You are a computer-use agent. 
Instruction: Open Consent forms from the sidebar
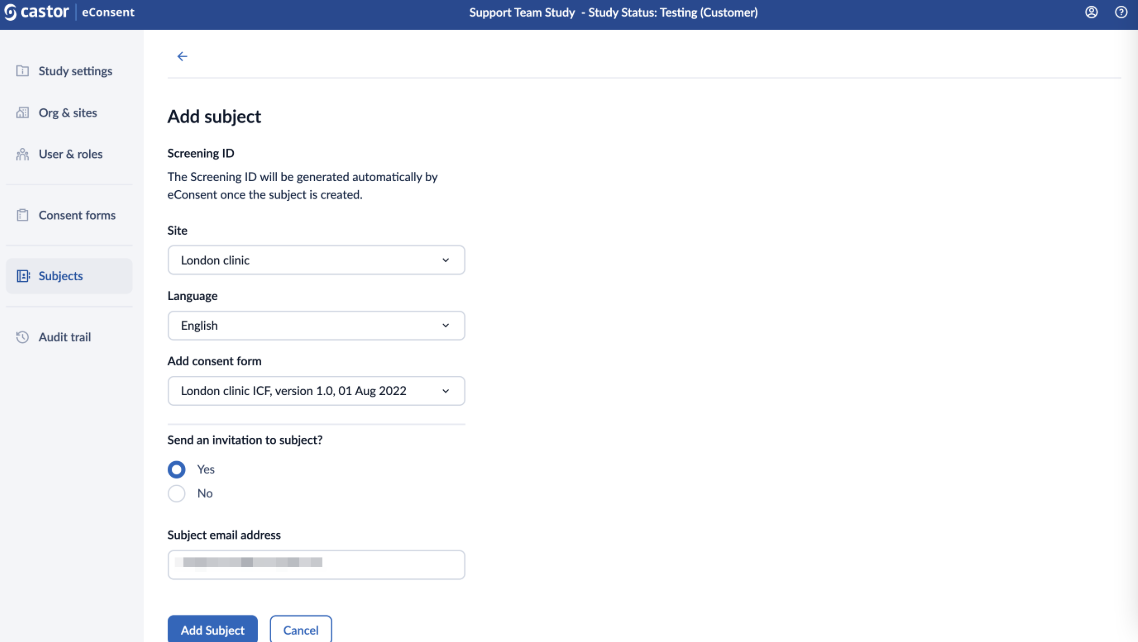(77, 215)
